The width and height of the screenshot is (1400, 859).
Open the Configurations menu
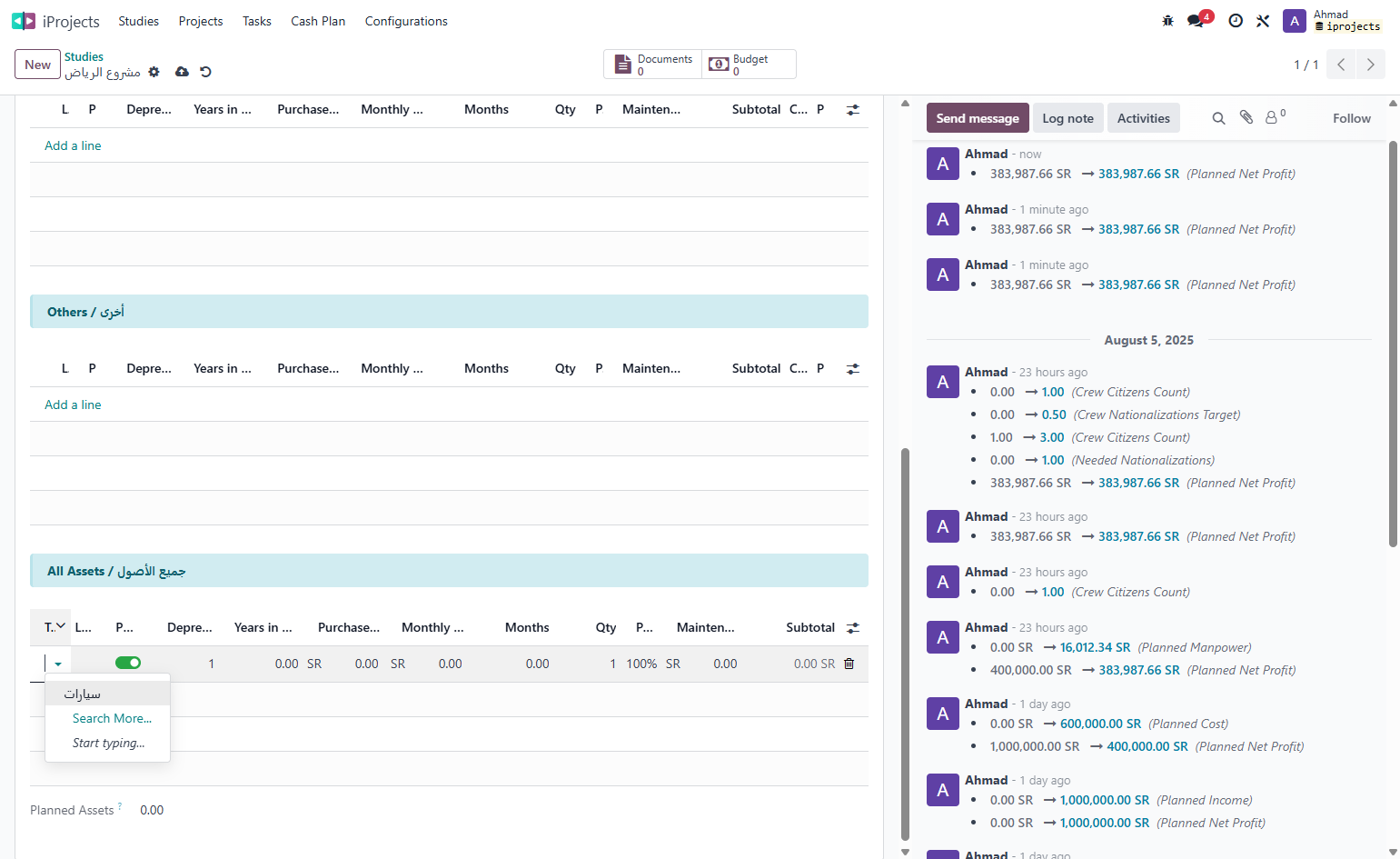pos(406,21)
